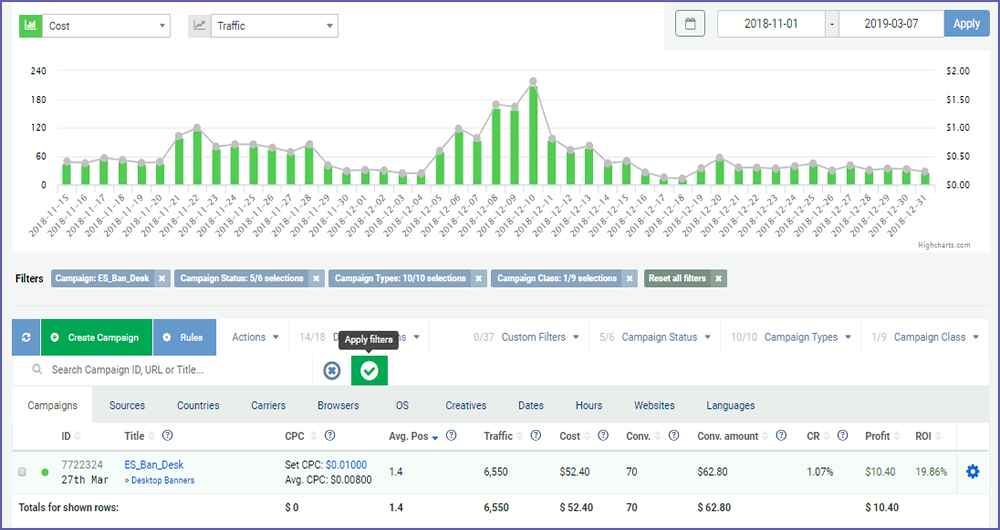
Task: Click the tallest green bar on 2018-12-10
Action: tap(534, 135)
